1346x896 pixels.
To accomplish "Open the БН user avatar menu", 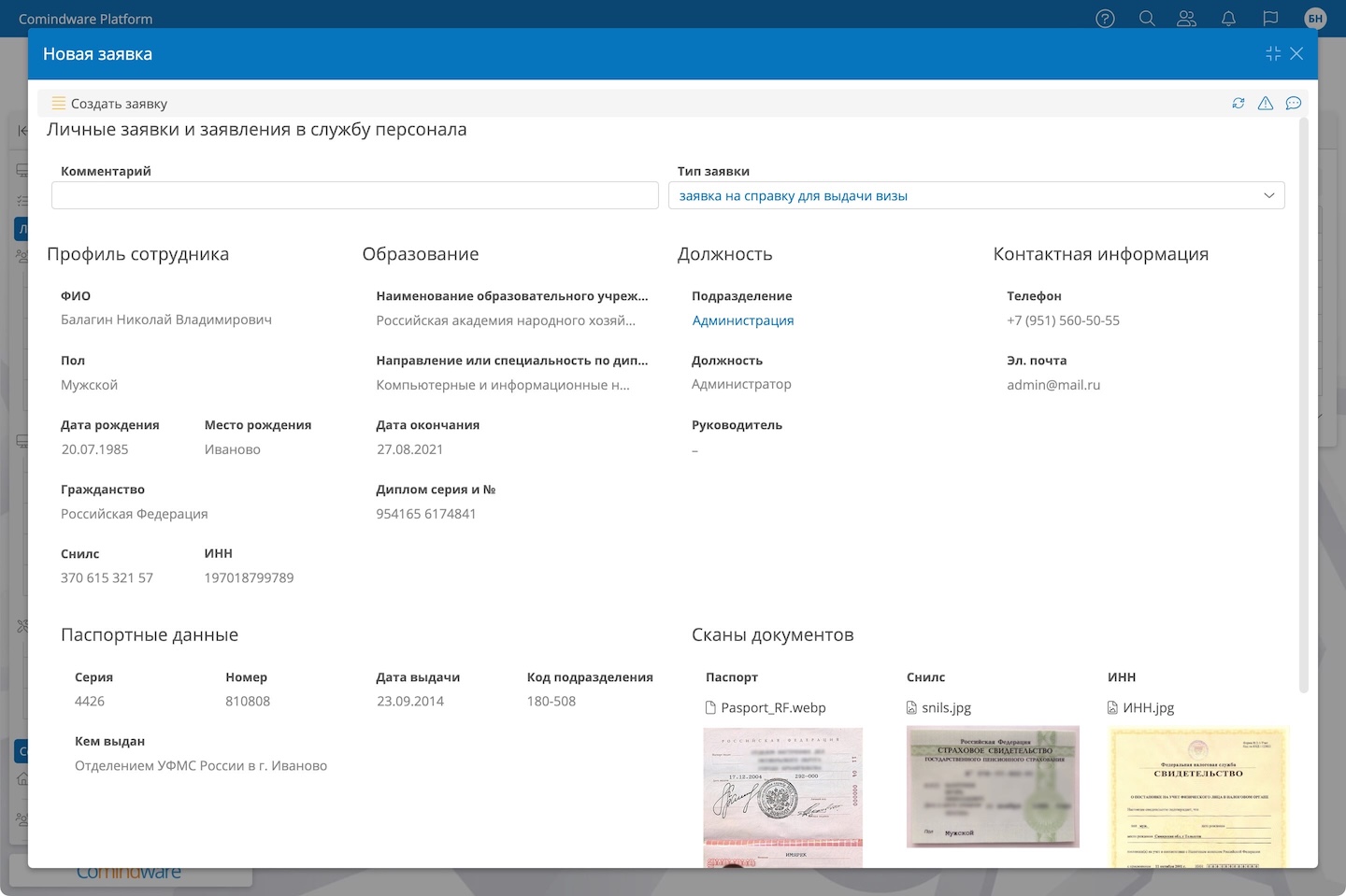I will coord(1315,19).
